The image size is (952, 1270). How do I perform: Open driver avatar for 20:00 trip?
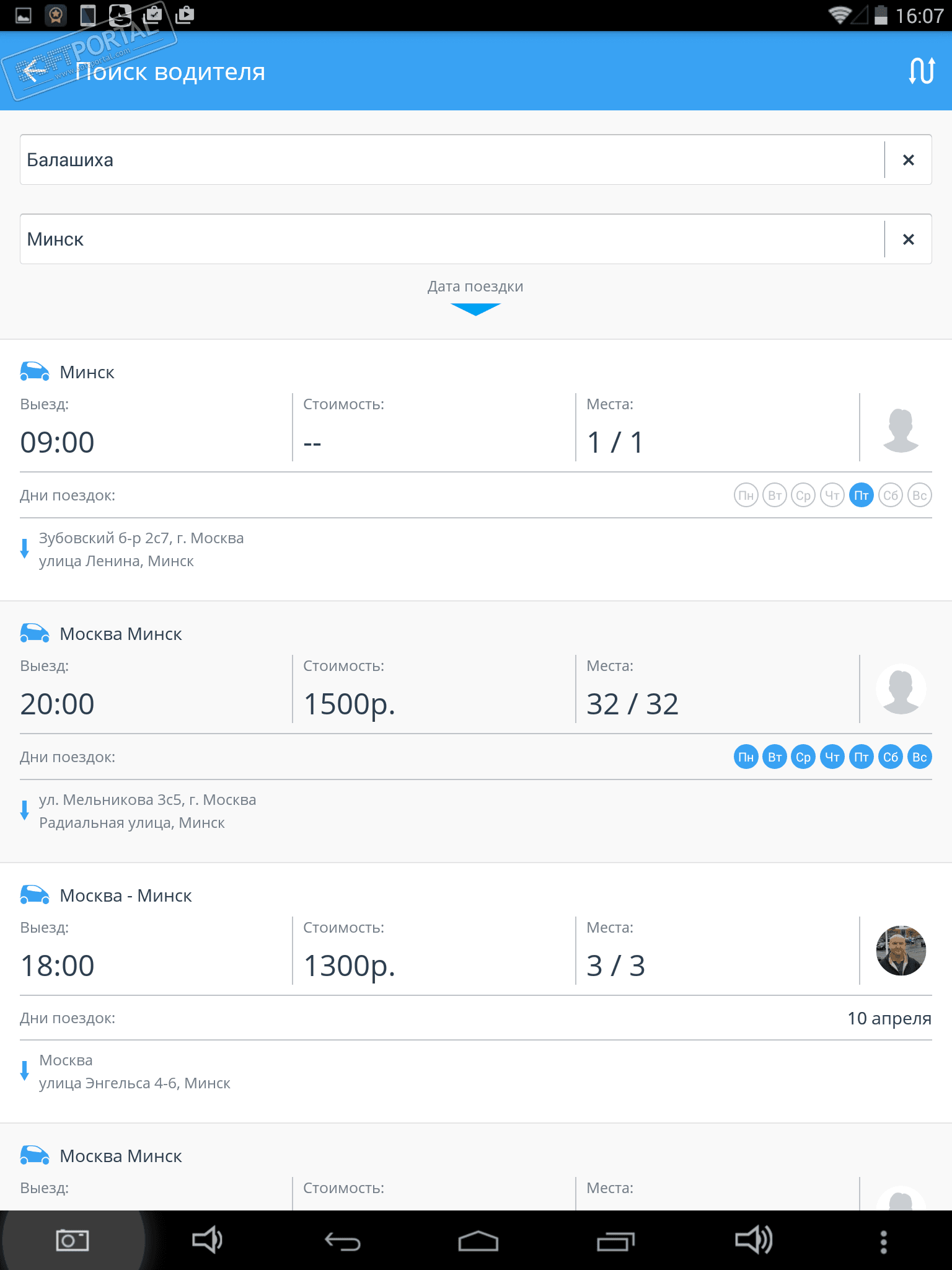(x=901, y=689)
